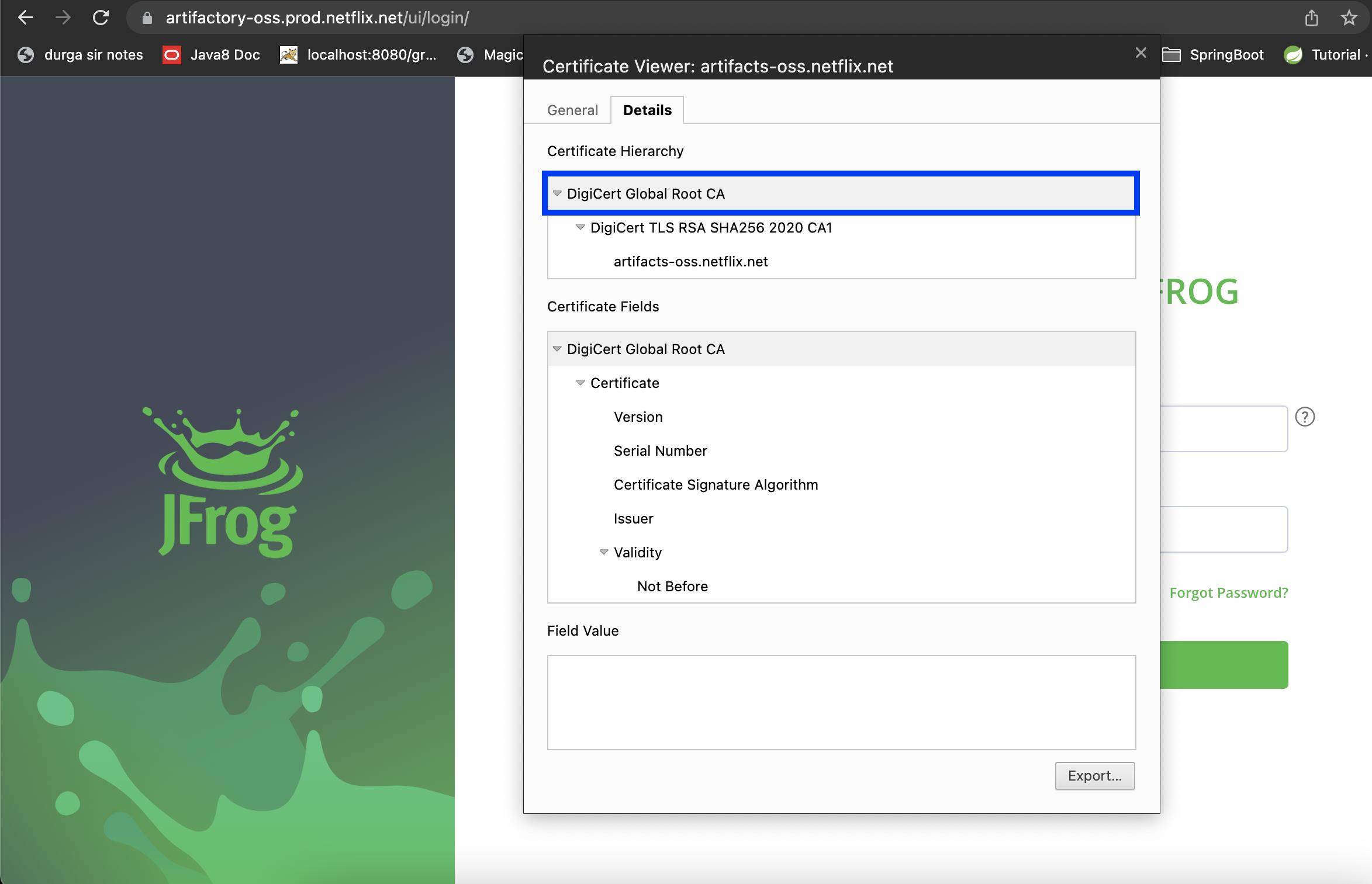The image size is (1372, 884).
Task: Select DigiCert TLS RSA SHA256 2020 CA1 row
Action: [841, 228]
